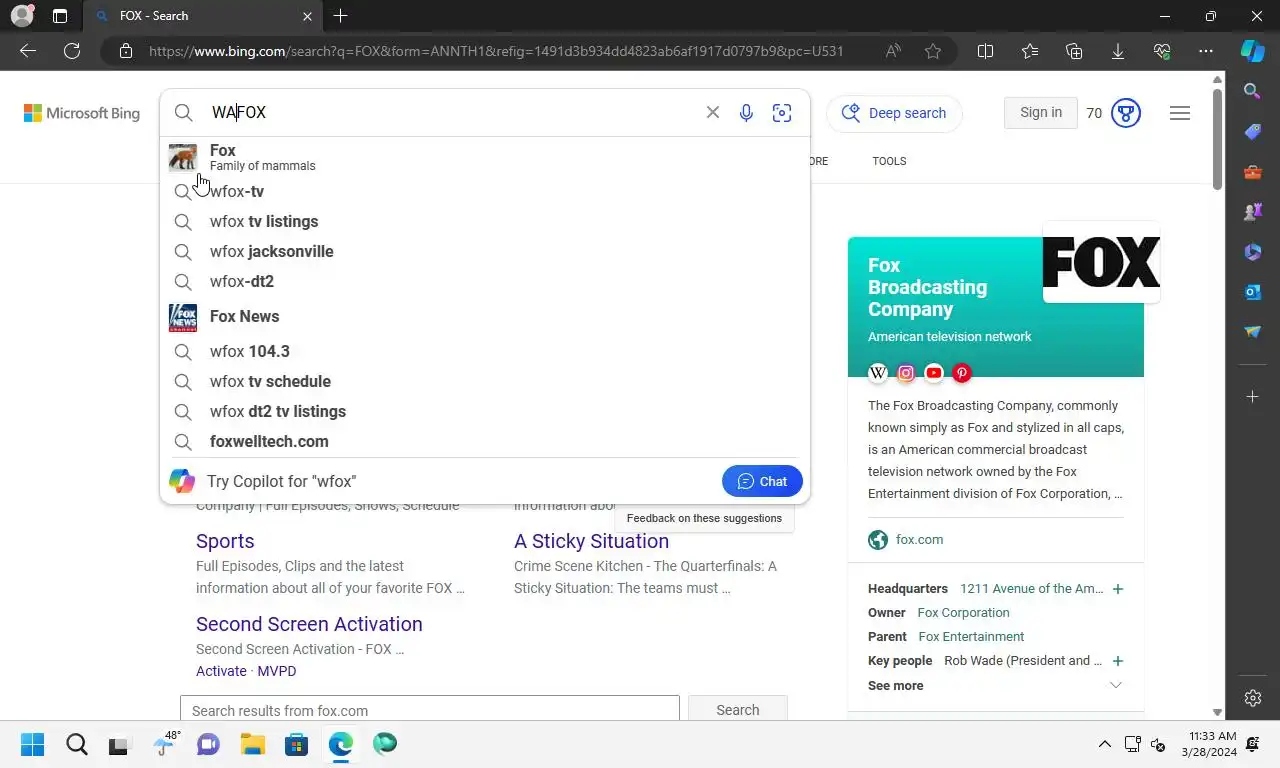Select "wfox-dt2" suggestion

(485, 281)
